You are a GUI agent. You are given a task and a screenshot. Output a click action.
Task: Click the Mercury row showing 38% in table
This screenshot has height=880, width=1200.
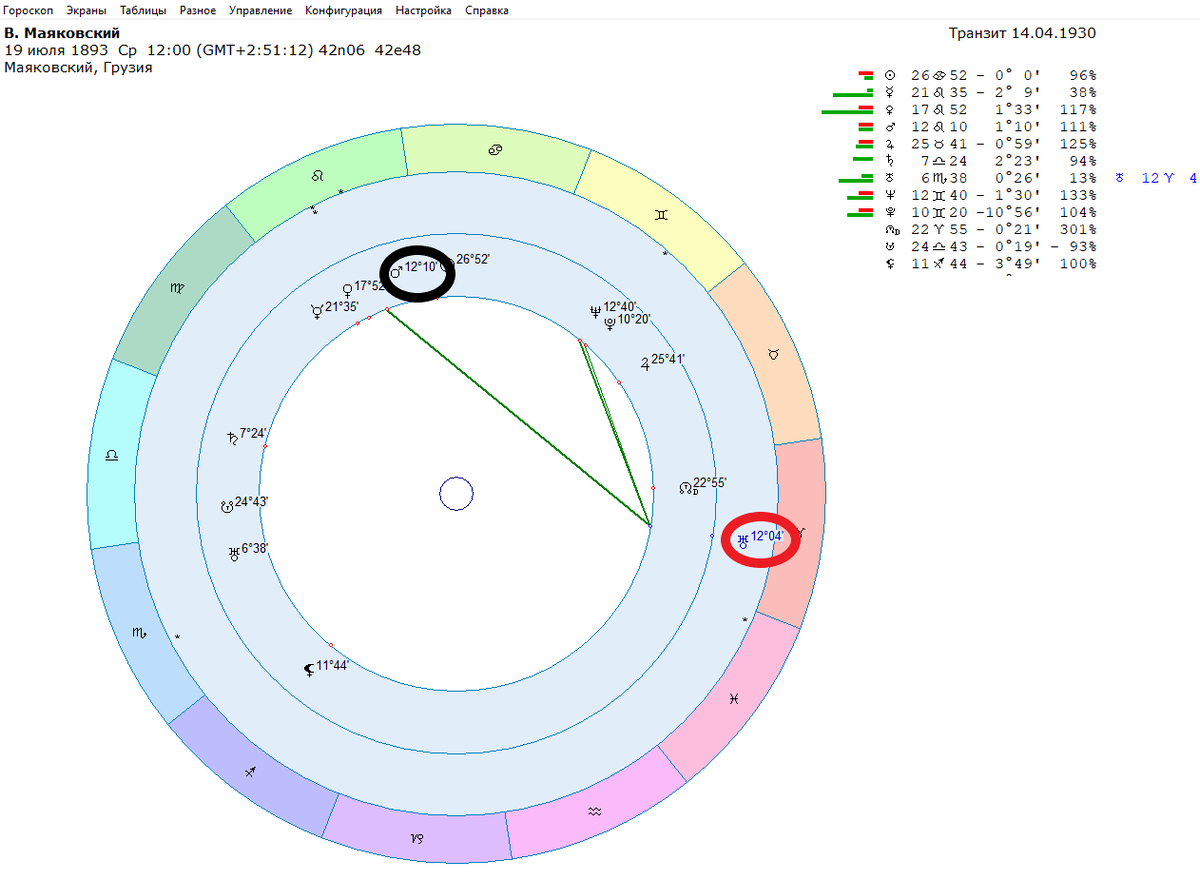(990, 92)
